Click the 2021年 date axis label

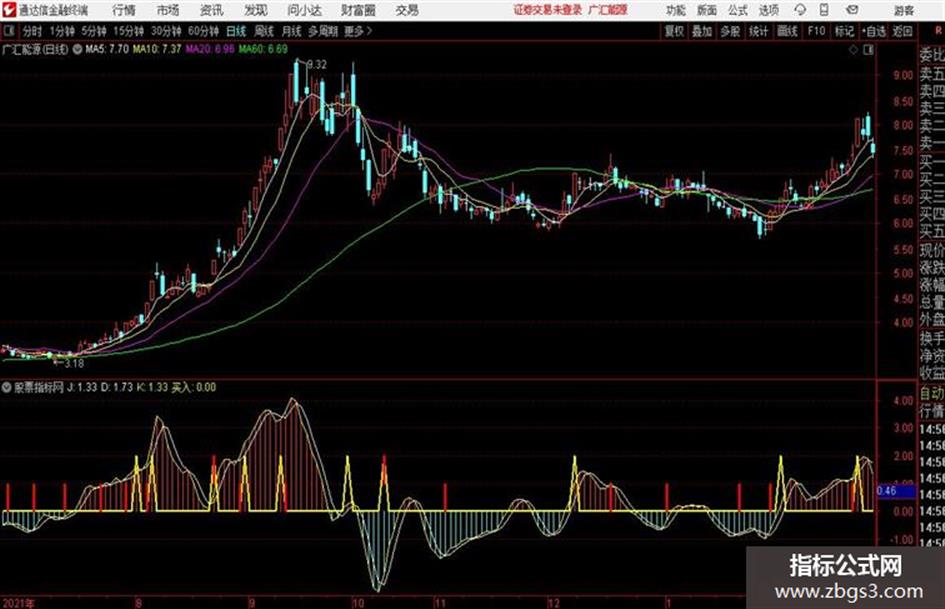18,602
